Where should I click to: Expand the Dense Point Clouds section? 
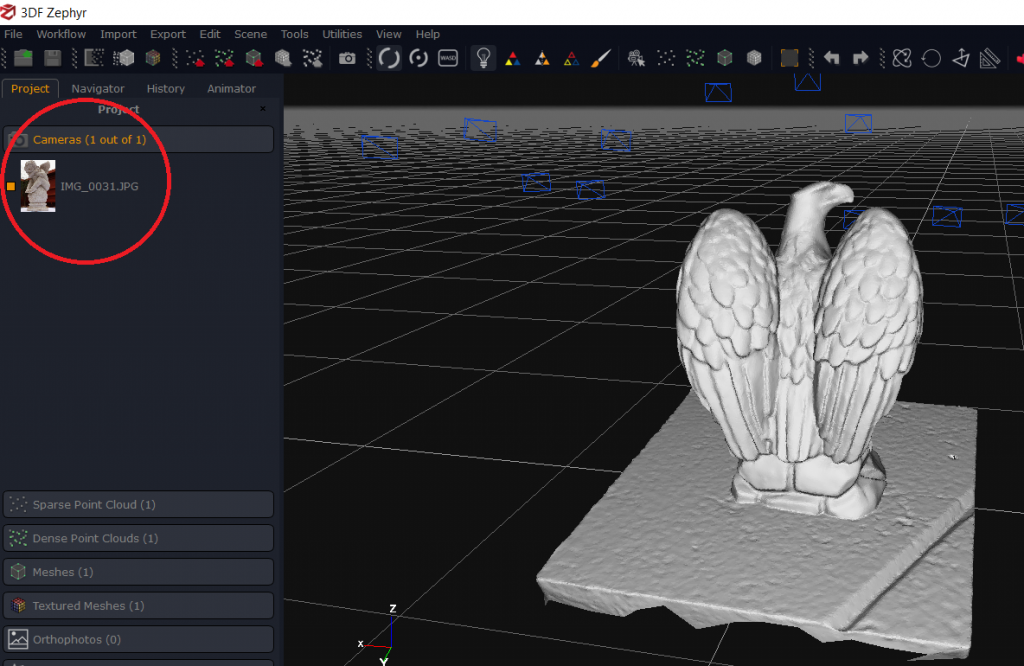coord(138,538)
